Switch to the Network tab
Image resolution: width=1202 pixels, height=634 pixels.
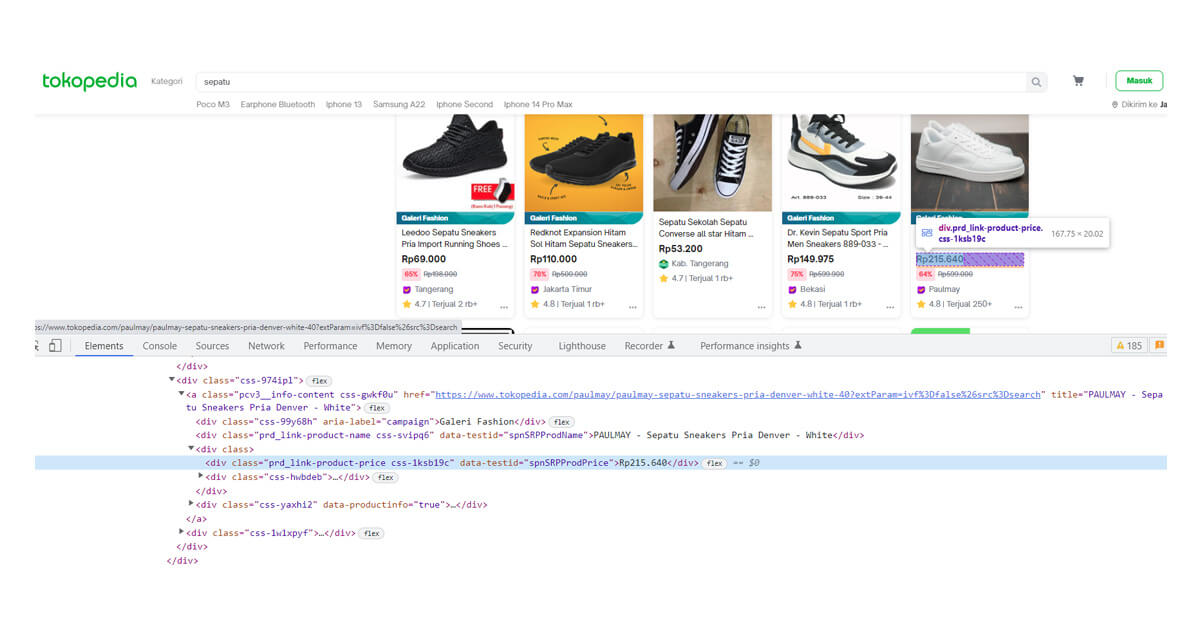pos(266,346)
